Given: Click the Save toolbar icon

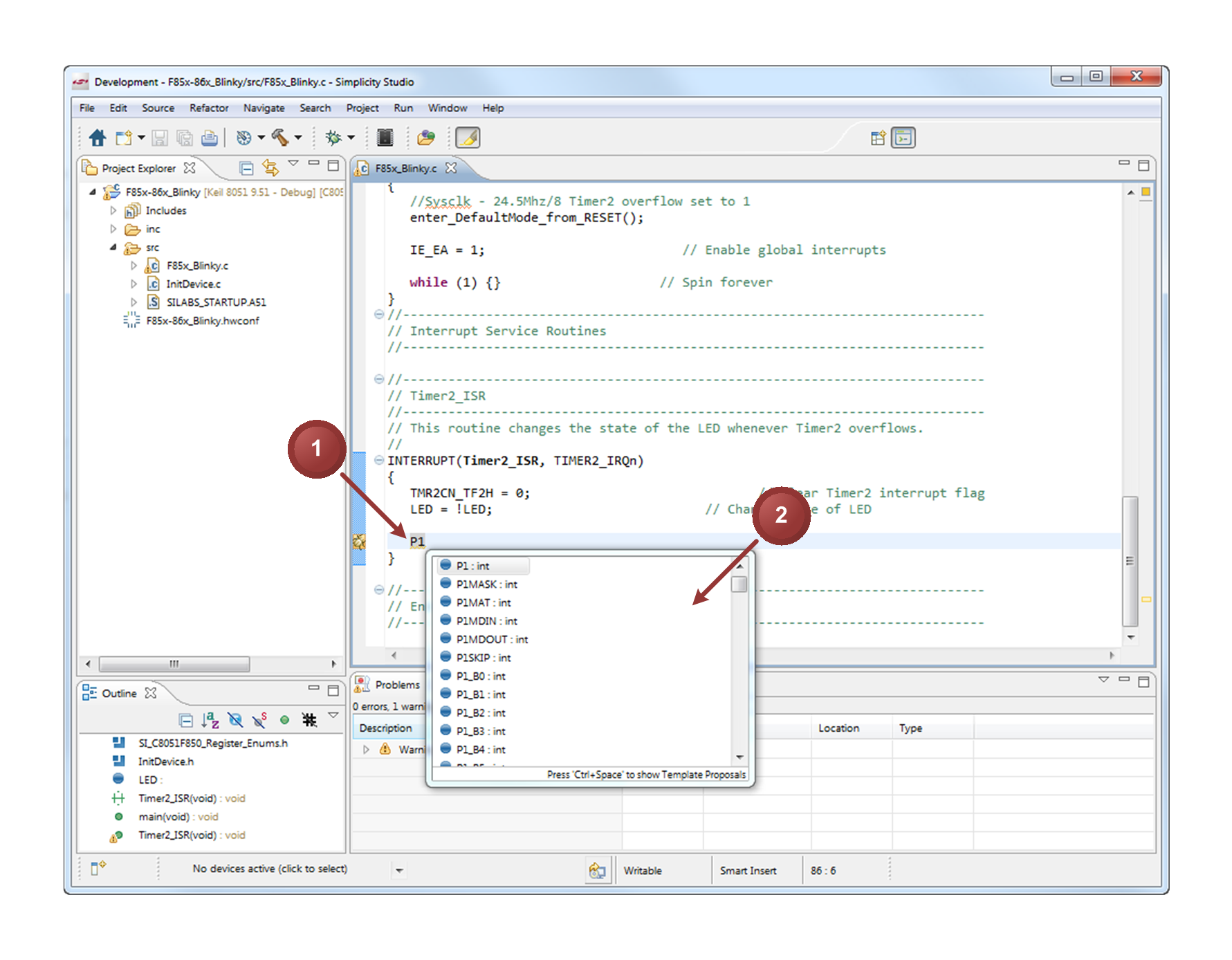Looking at the screenshot, I should point(160,137).
